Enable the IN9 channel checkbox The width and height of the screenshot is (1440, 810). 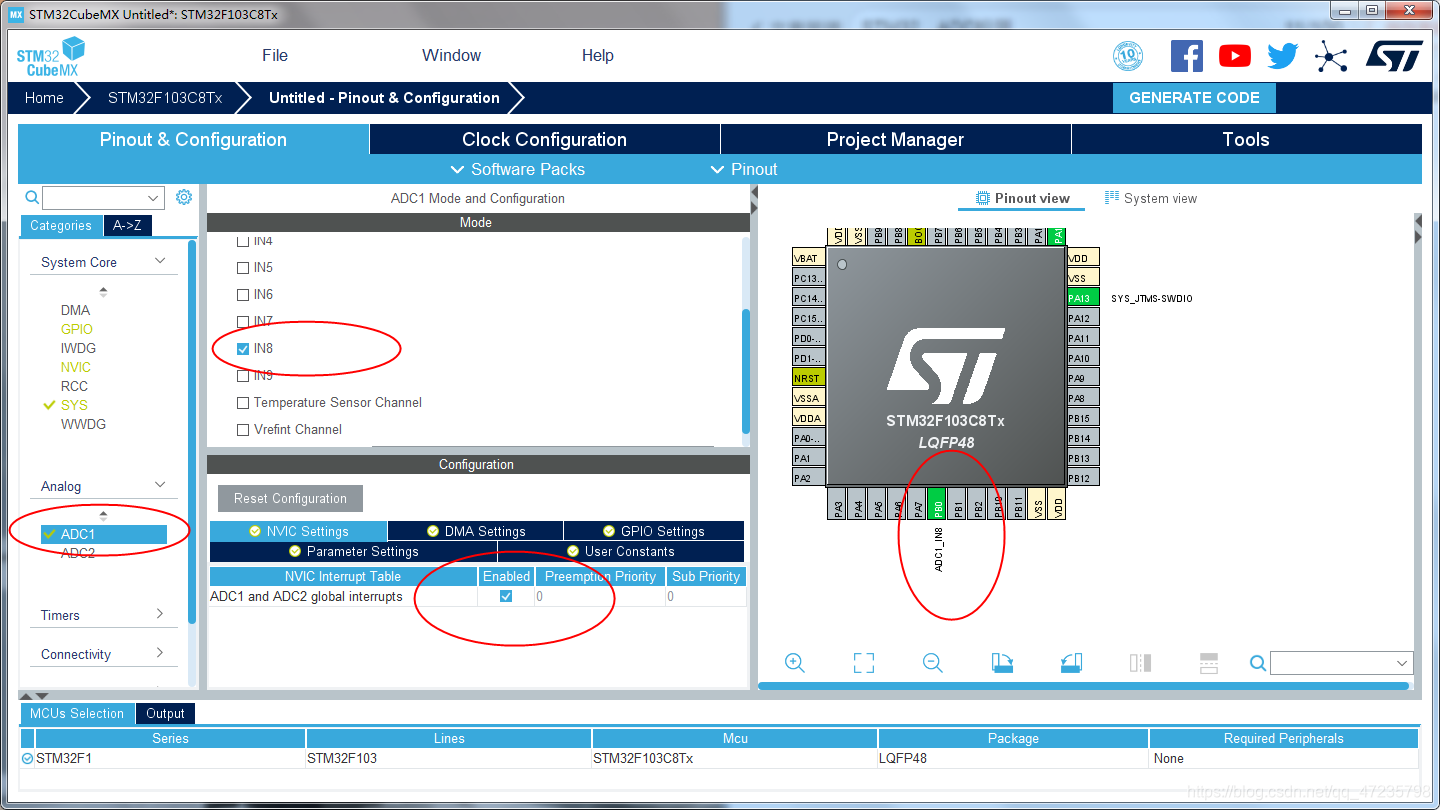point(243,376)
